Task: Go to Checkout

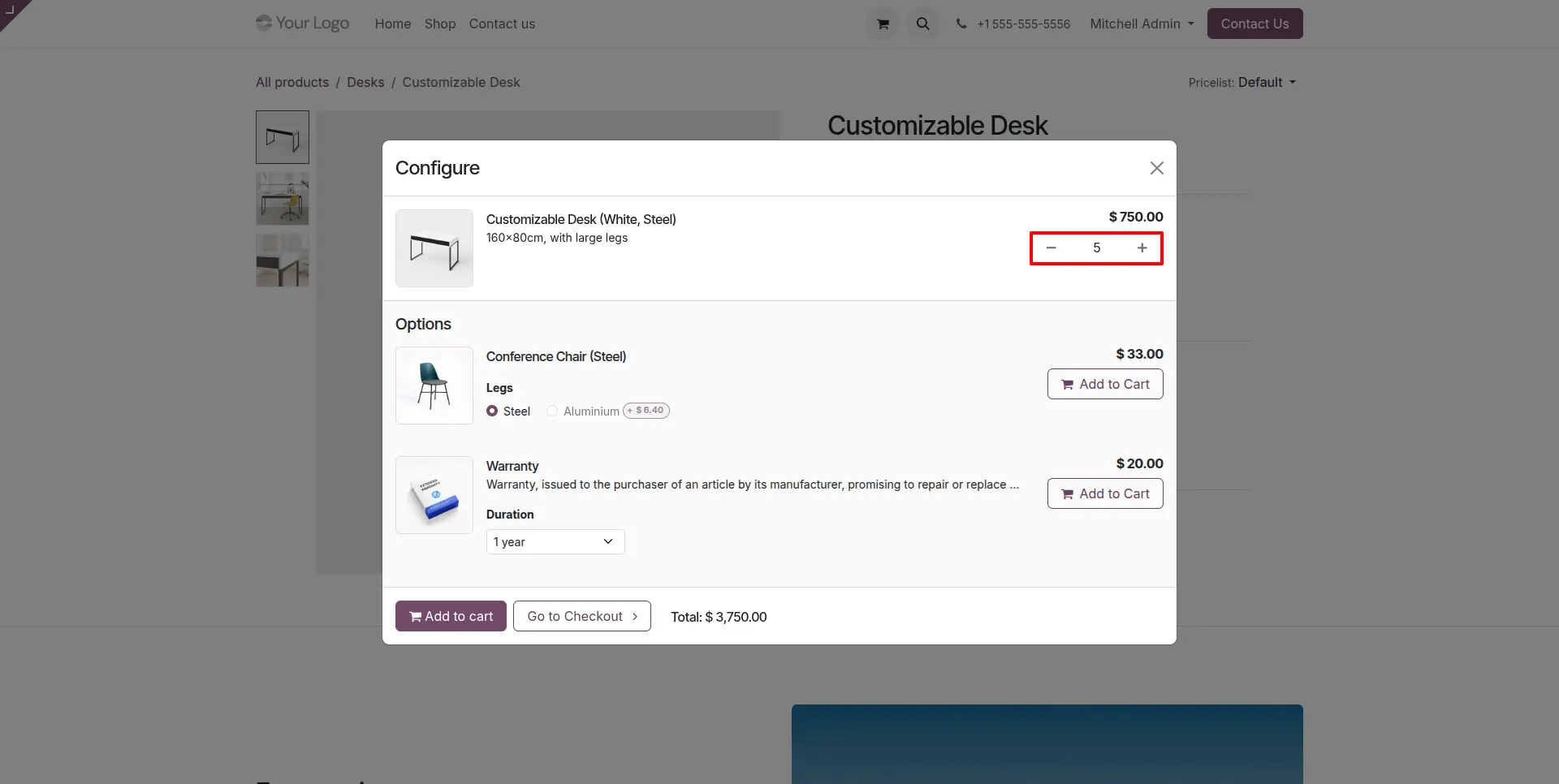Action: (581, 616)
